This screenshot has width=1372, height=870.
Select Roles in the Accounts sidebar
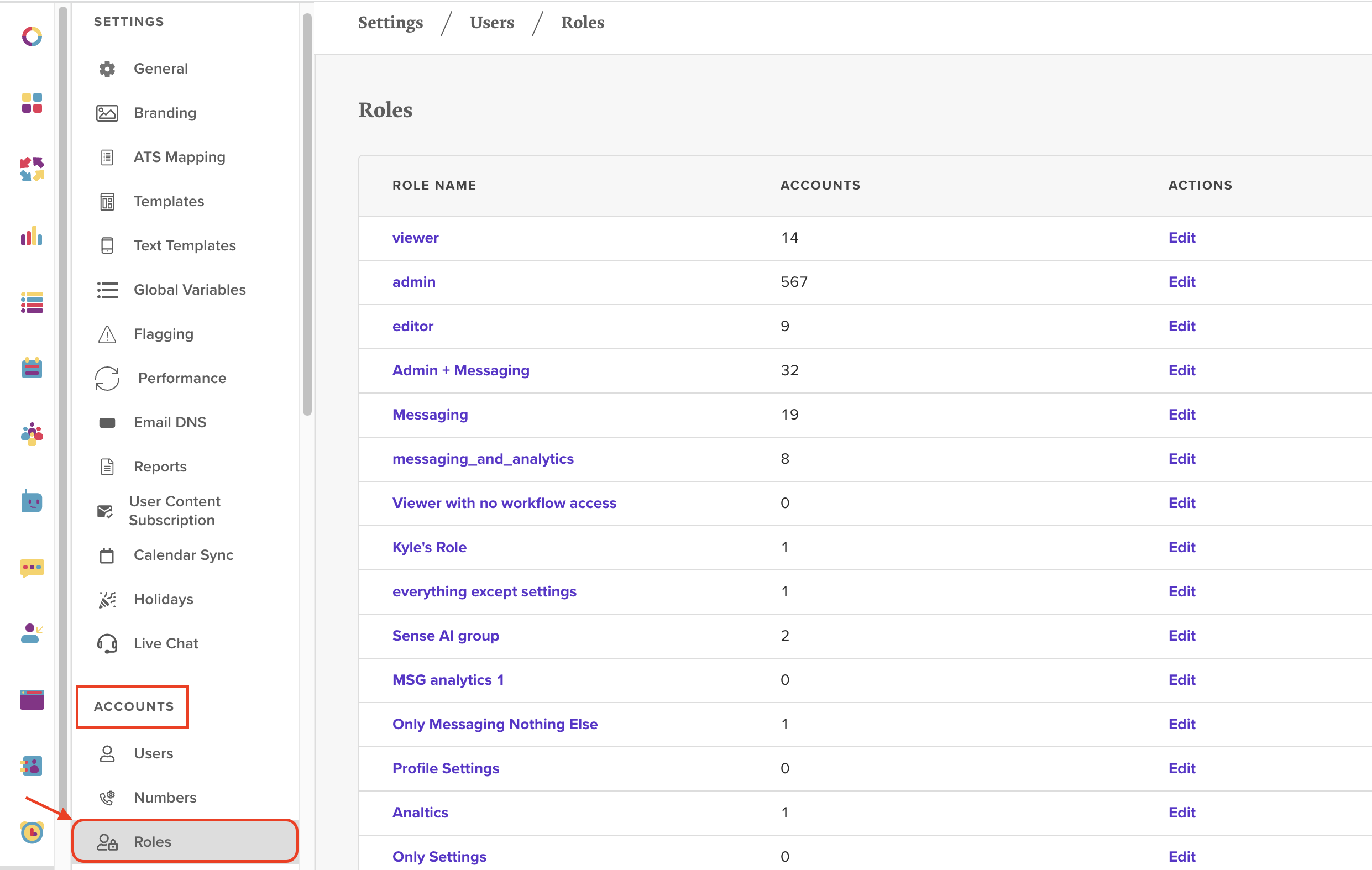[x=151, y=841]
